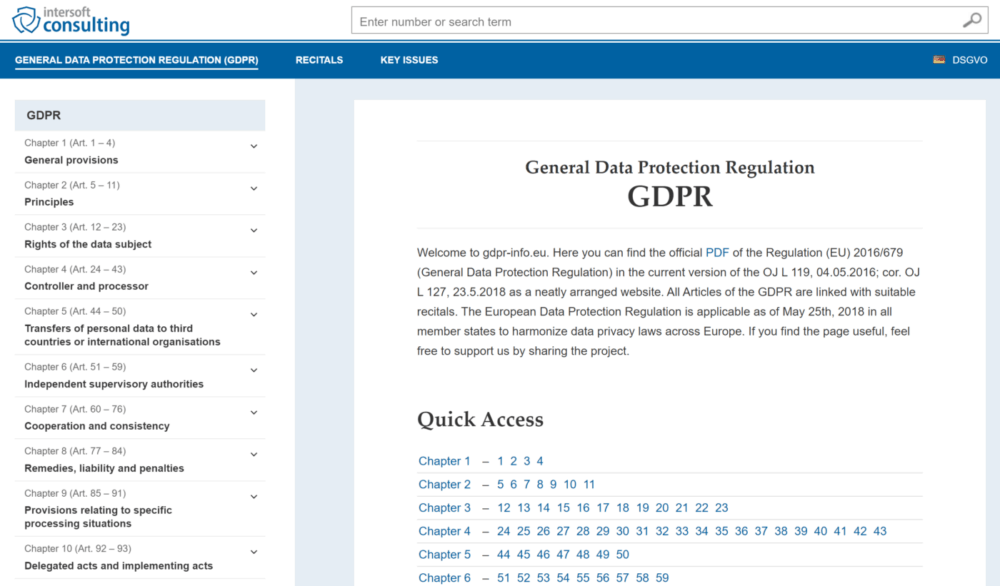Open Article 17 from Quick Access
This screenshot has height=586, width=1000.
click(x=602, y=507)
